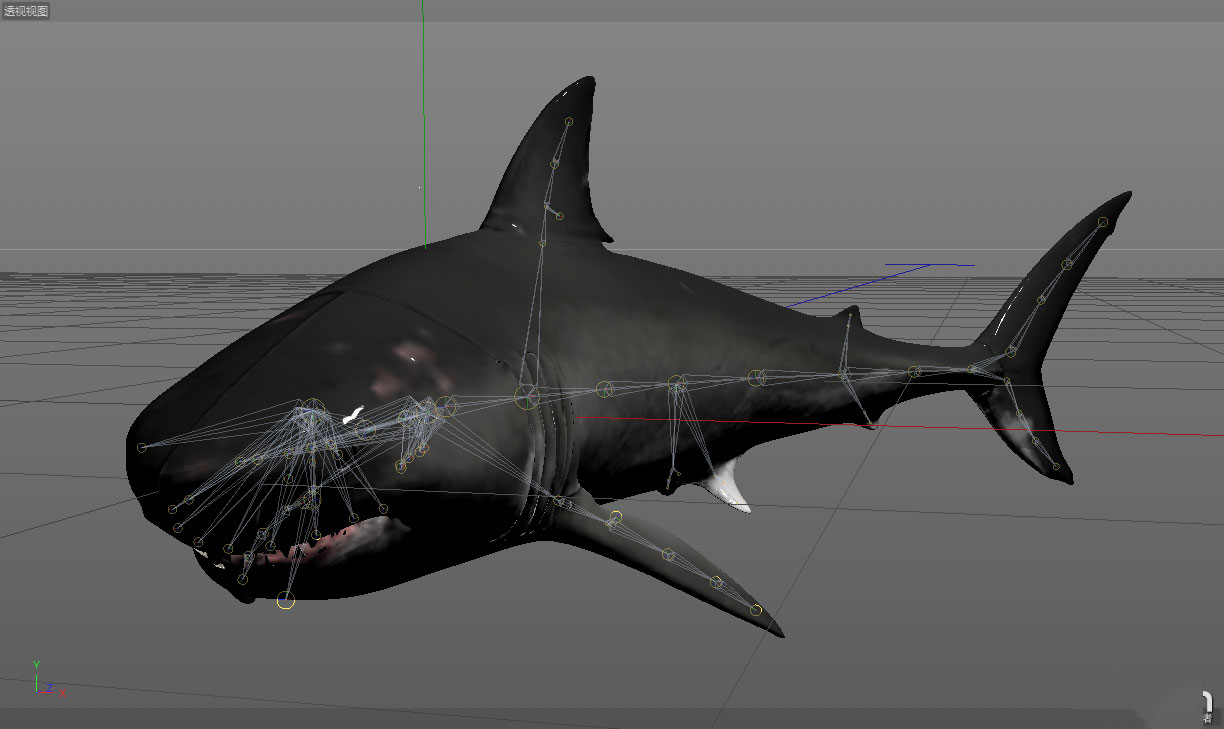Select the joint at the upper tail fin tip

[x=1103, y=222]
